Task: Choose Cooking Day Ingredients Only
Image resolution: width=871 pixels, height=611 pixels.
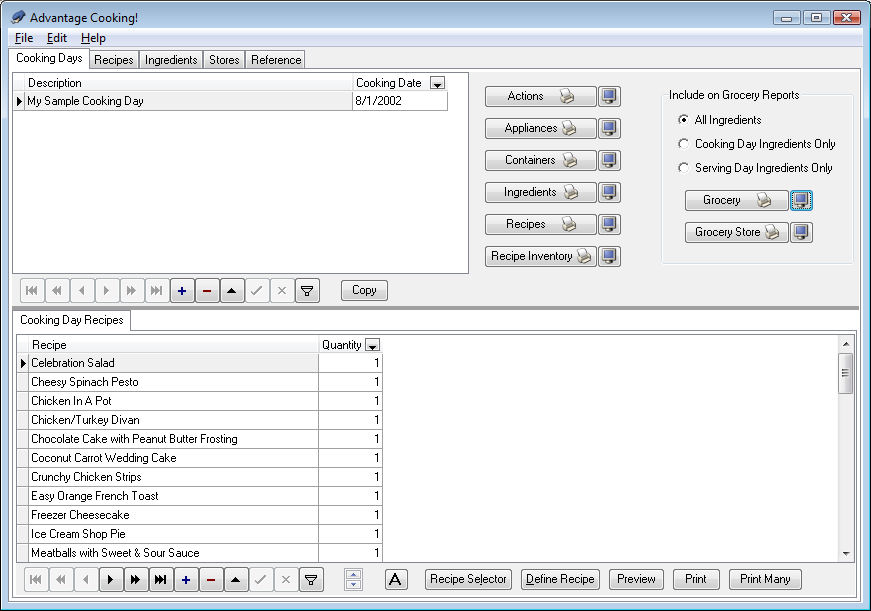Action: [x=684, y=144]
